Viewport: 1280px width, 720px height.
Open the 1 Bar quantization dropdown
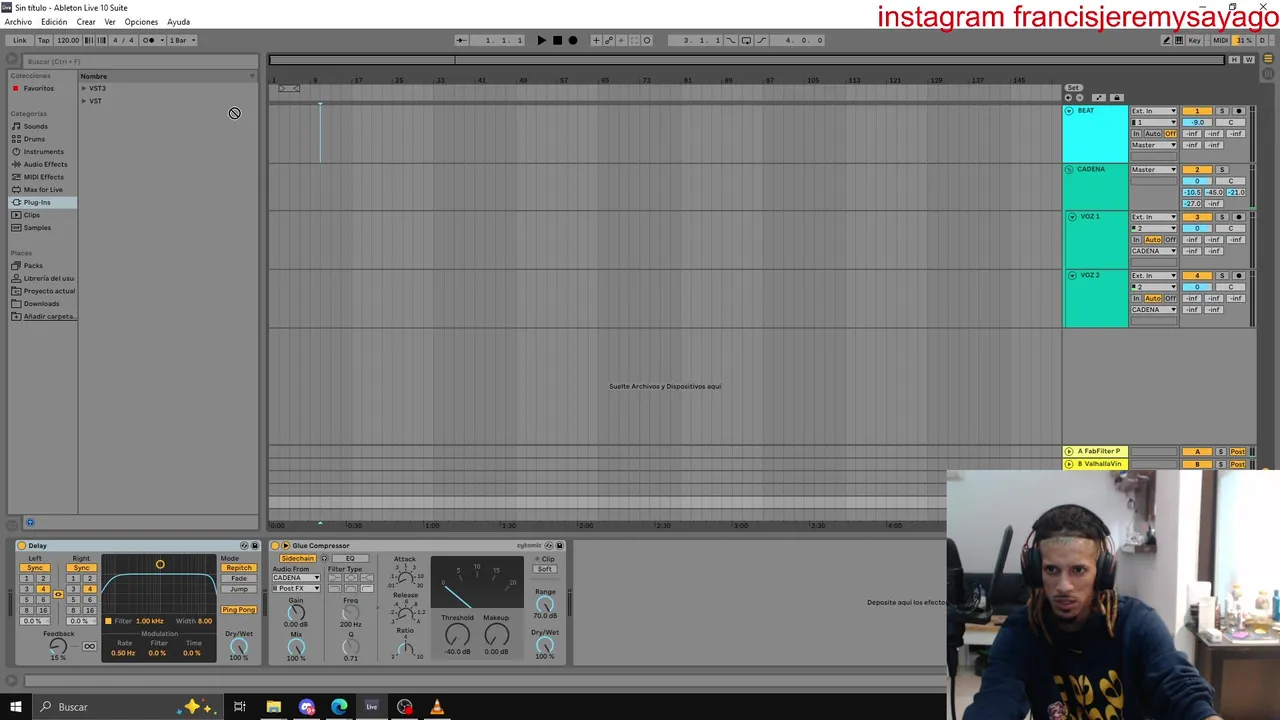coord(181,40)
